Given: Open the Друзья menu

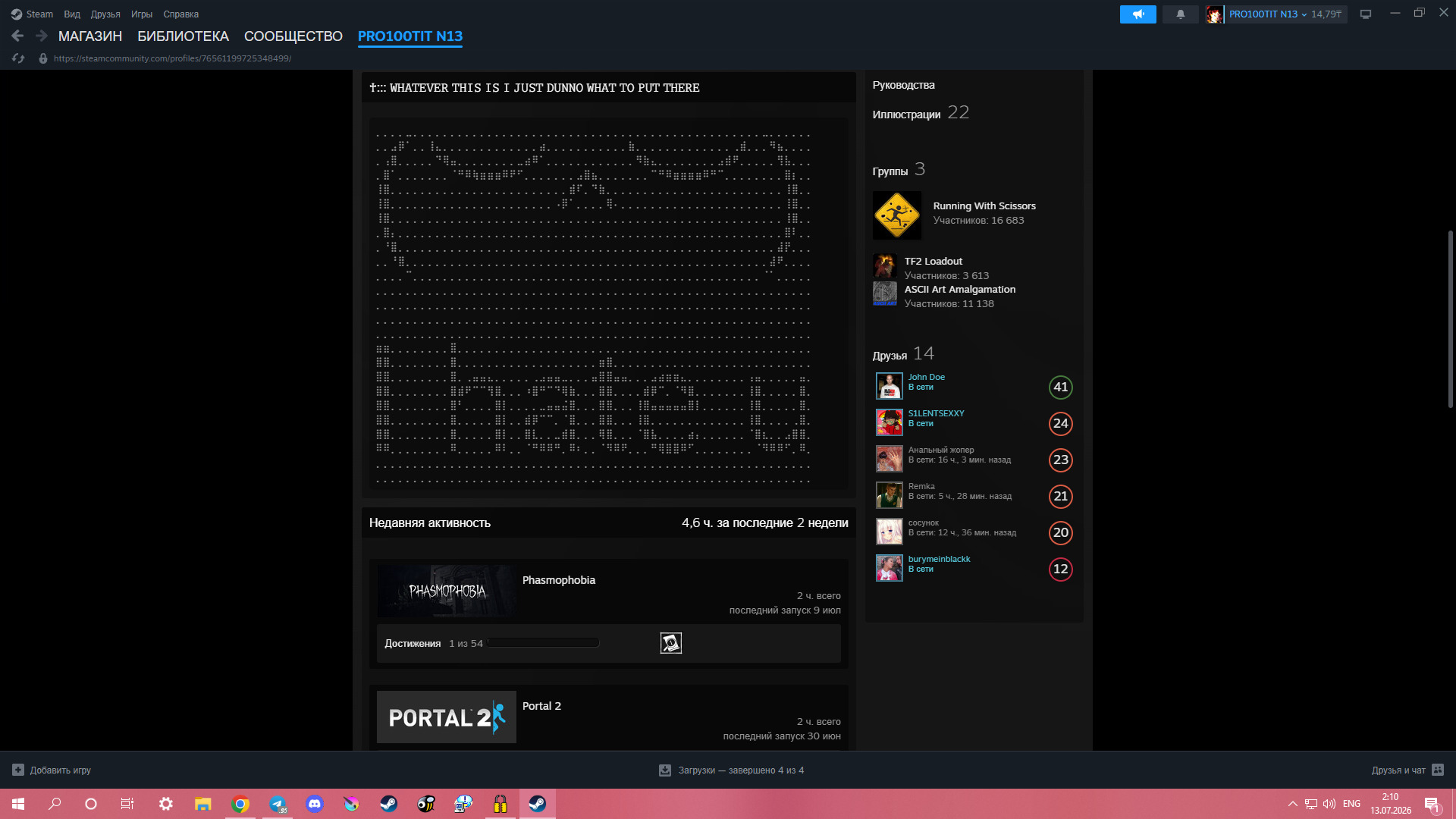Looking at the screenshot, I should pos(105,14).
